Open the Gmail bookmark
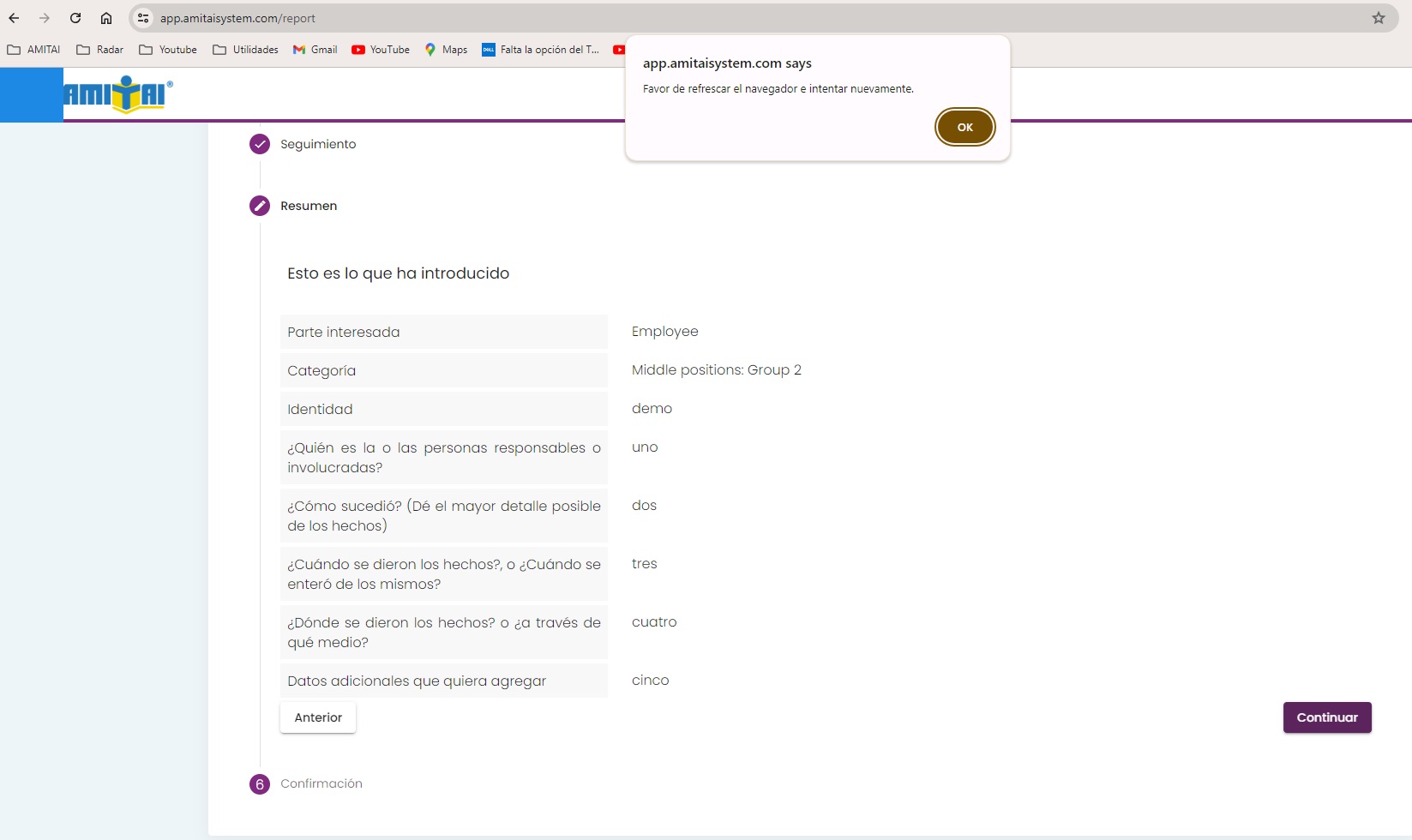 click(x=315, y=50)
